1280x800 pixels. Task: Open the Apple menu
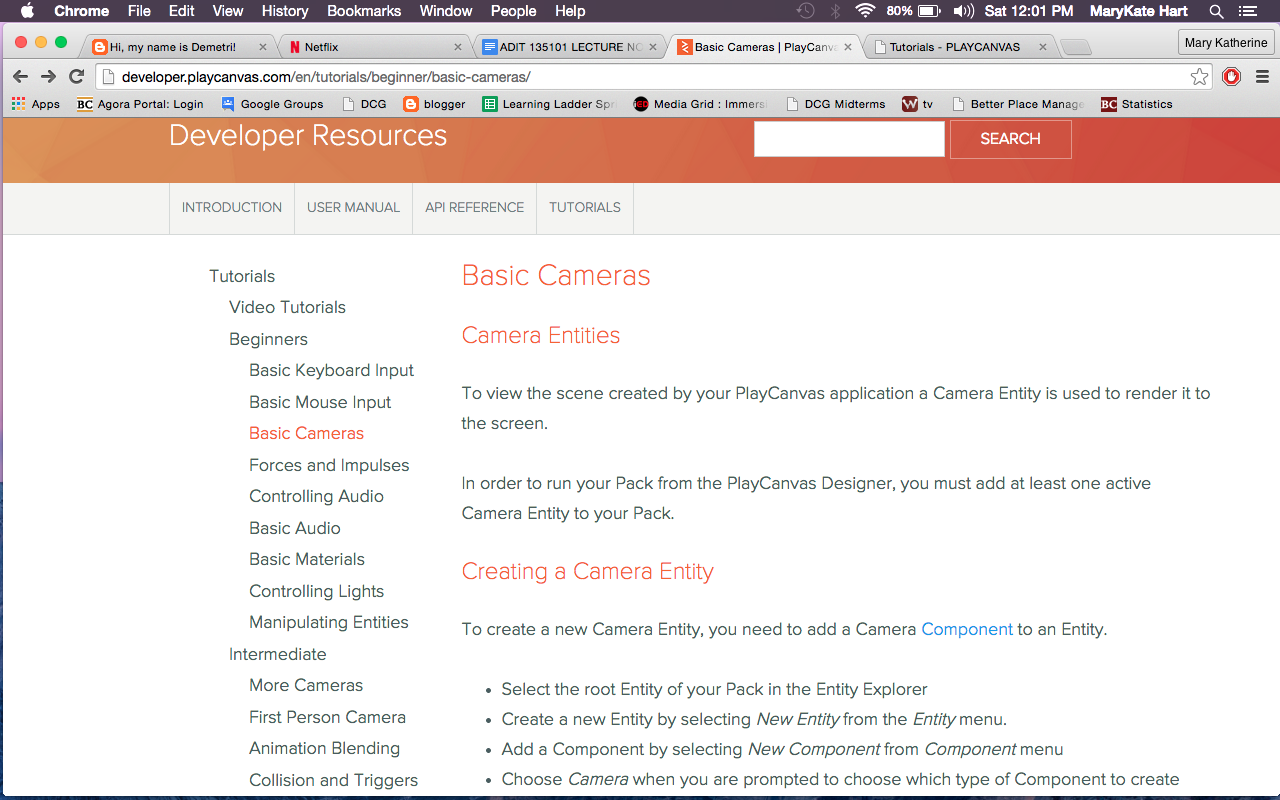pos(27,11)
